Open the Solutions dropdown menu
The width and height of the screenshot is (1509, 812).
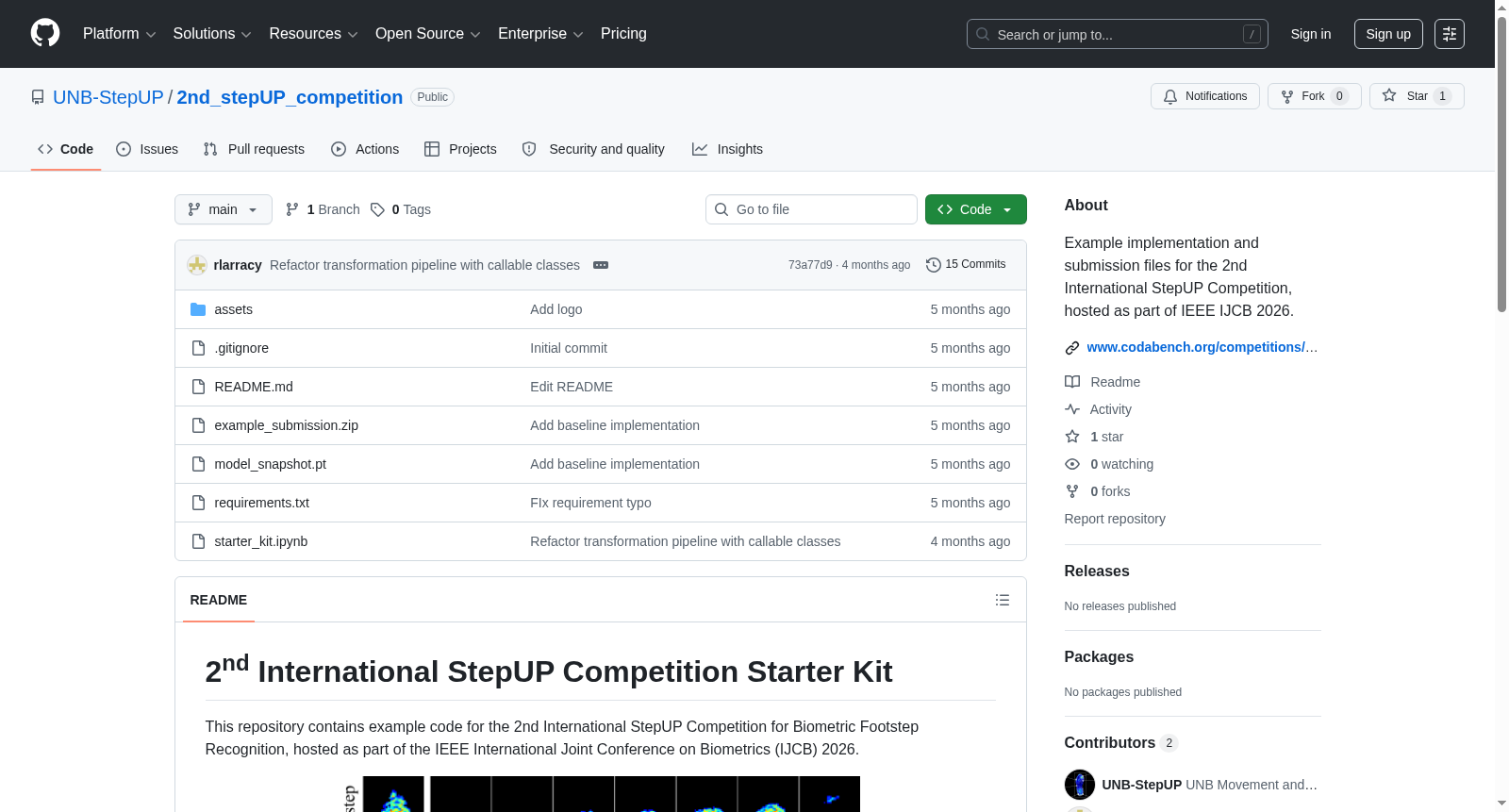tap(212, 34)
